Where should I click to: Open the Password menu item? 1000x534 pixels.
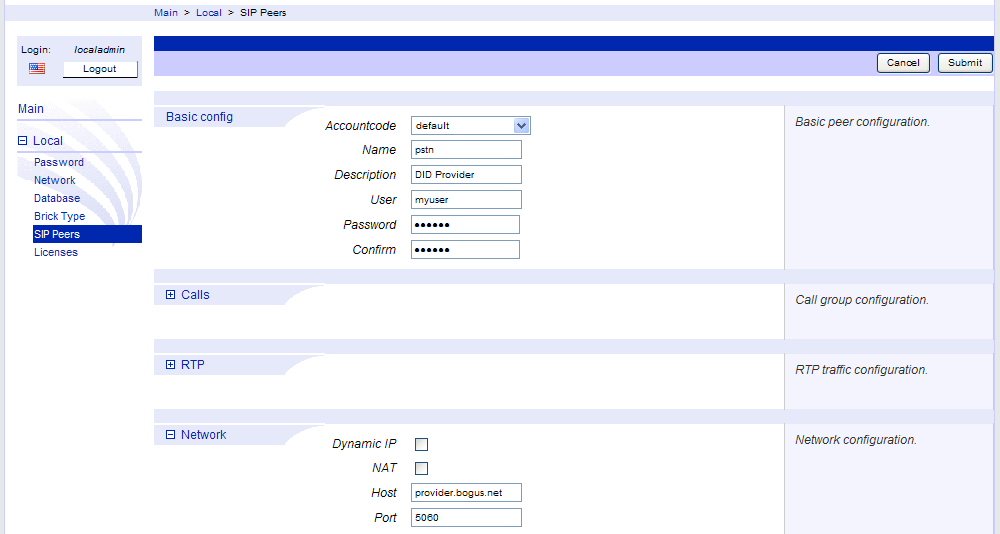tap(59, 162)
